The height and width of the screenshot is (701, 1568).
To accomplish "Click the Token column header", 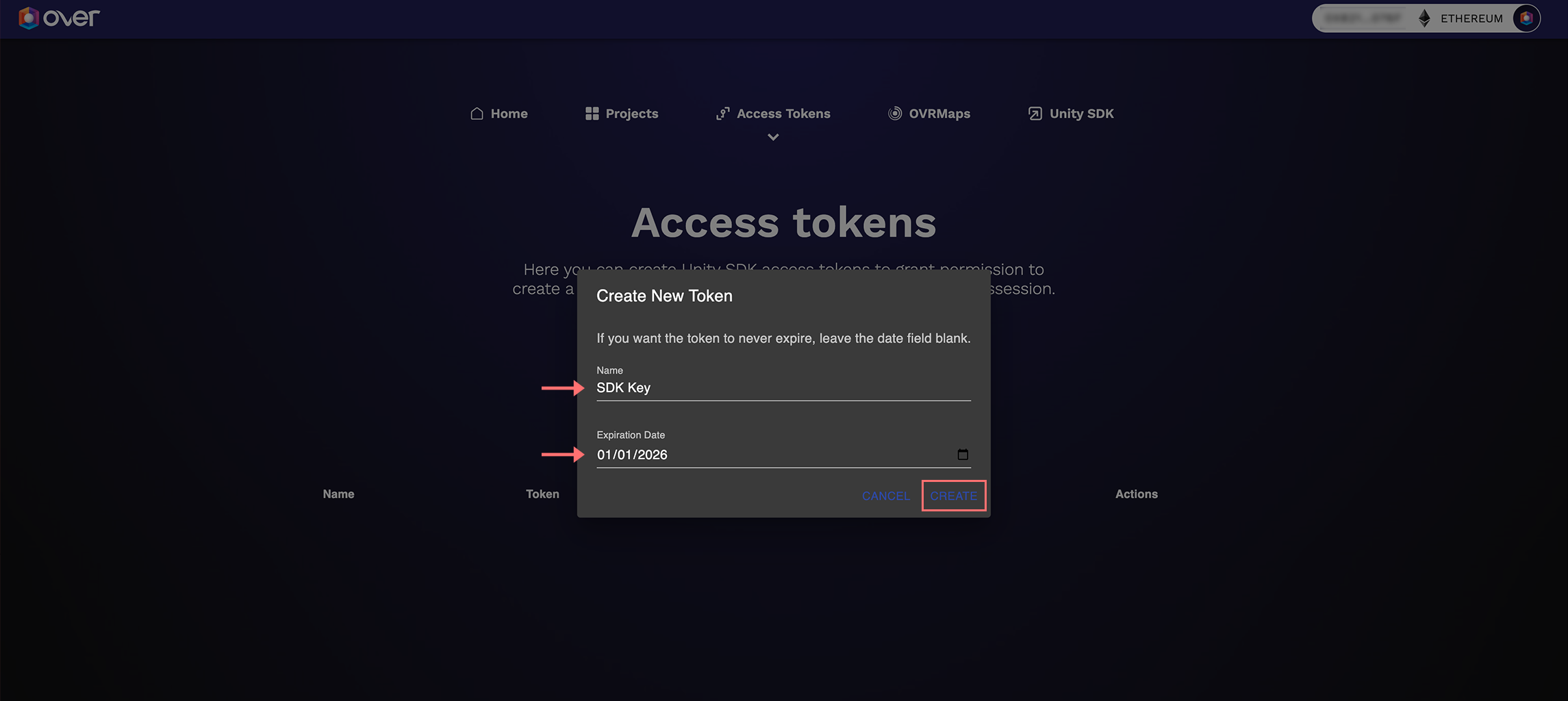I will [542, 494].
